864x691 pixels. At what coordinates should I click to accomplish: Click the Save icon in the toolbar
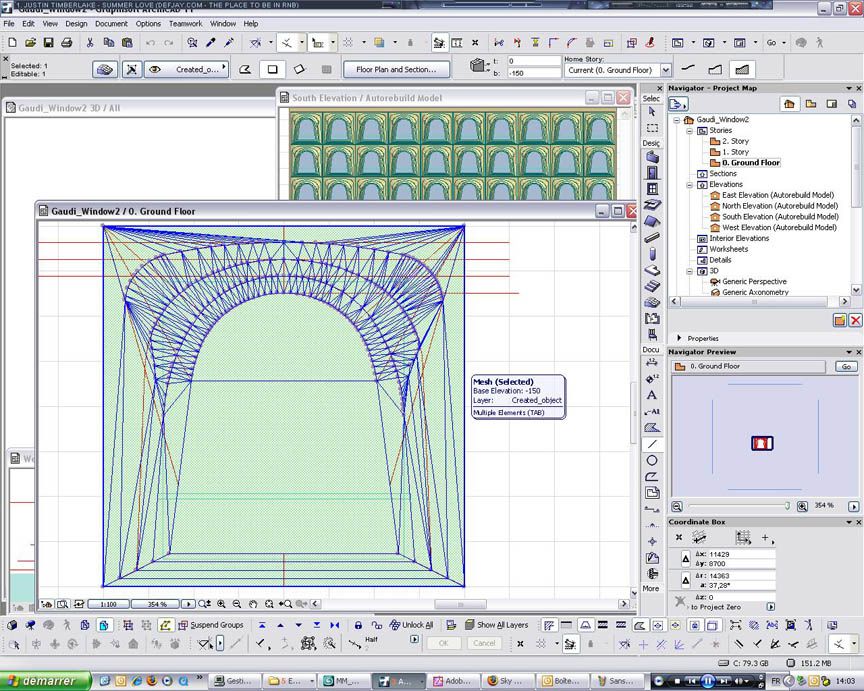49,43
